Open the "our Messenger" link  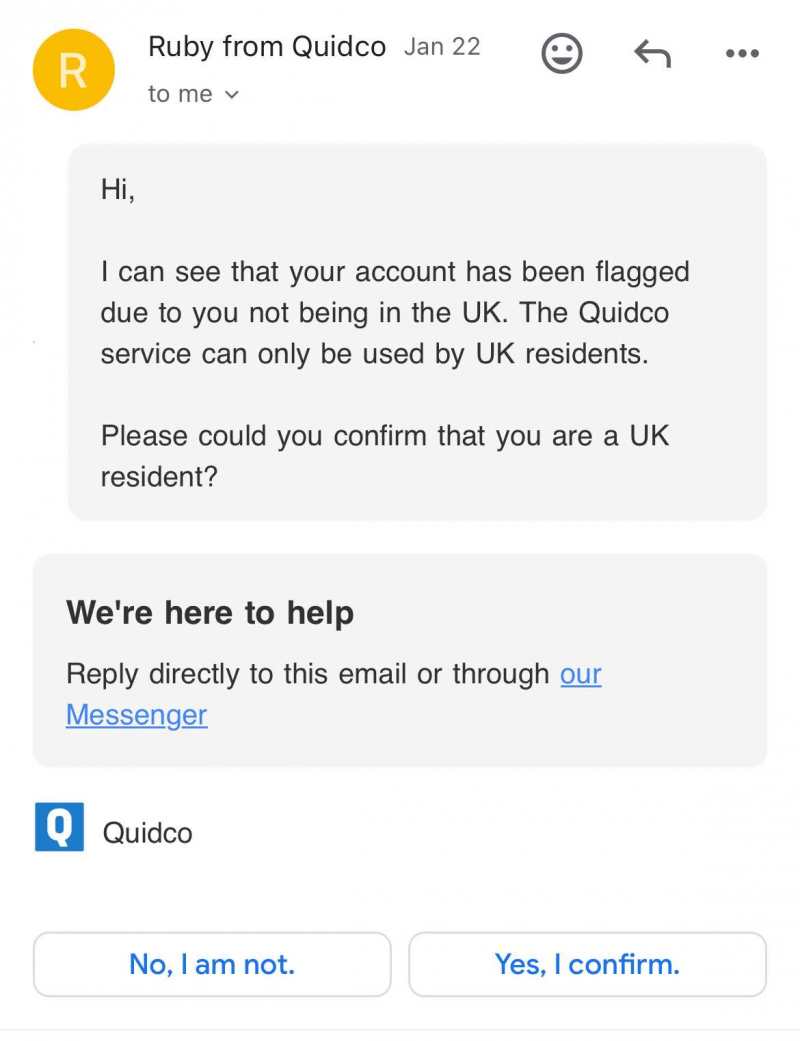tap(136, 715)
